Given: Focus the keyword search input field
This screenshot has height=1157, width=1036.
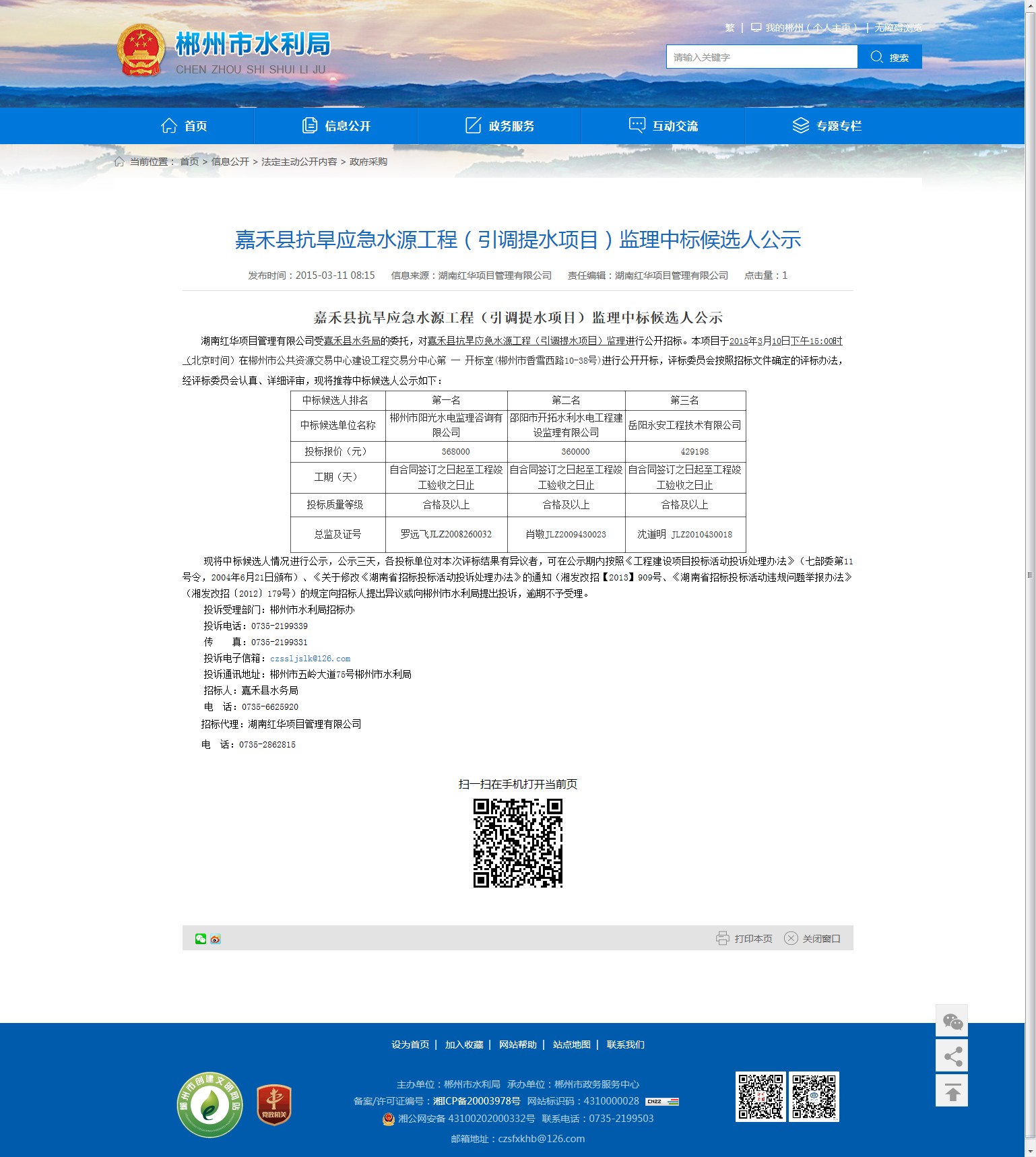Looking at the screenshot, I should coord(762,57).
